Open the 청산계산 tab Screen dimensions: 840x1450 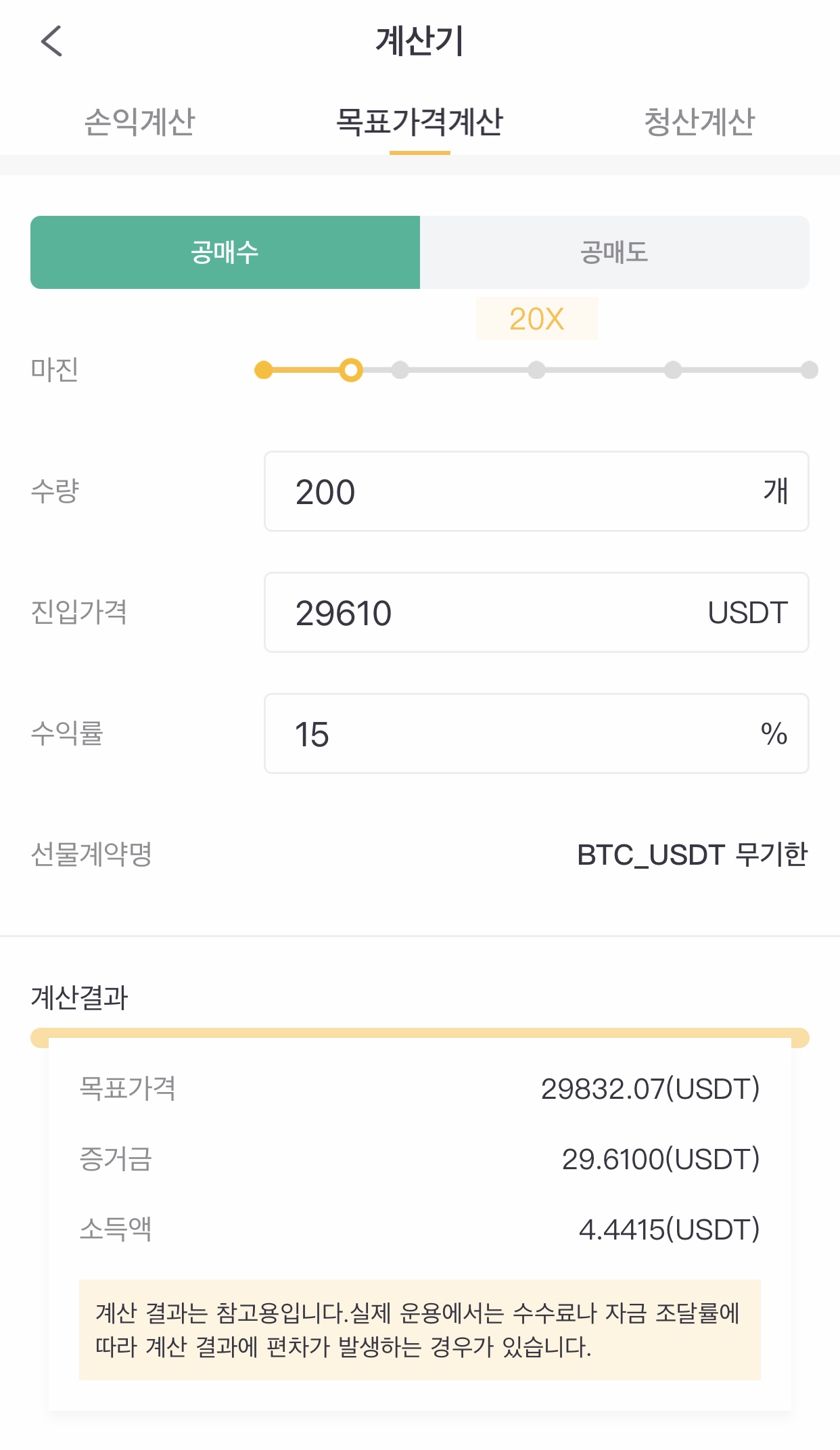tap(699, 122)
